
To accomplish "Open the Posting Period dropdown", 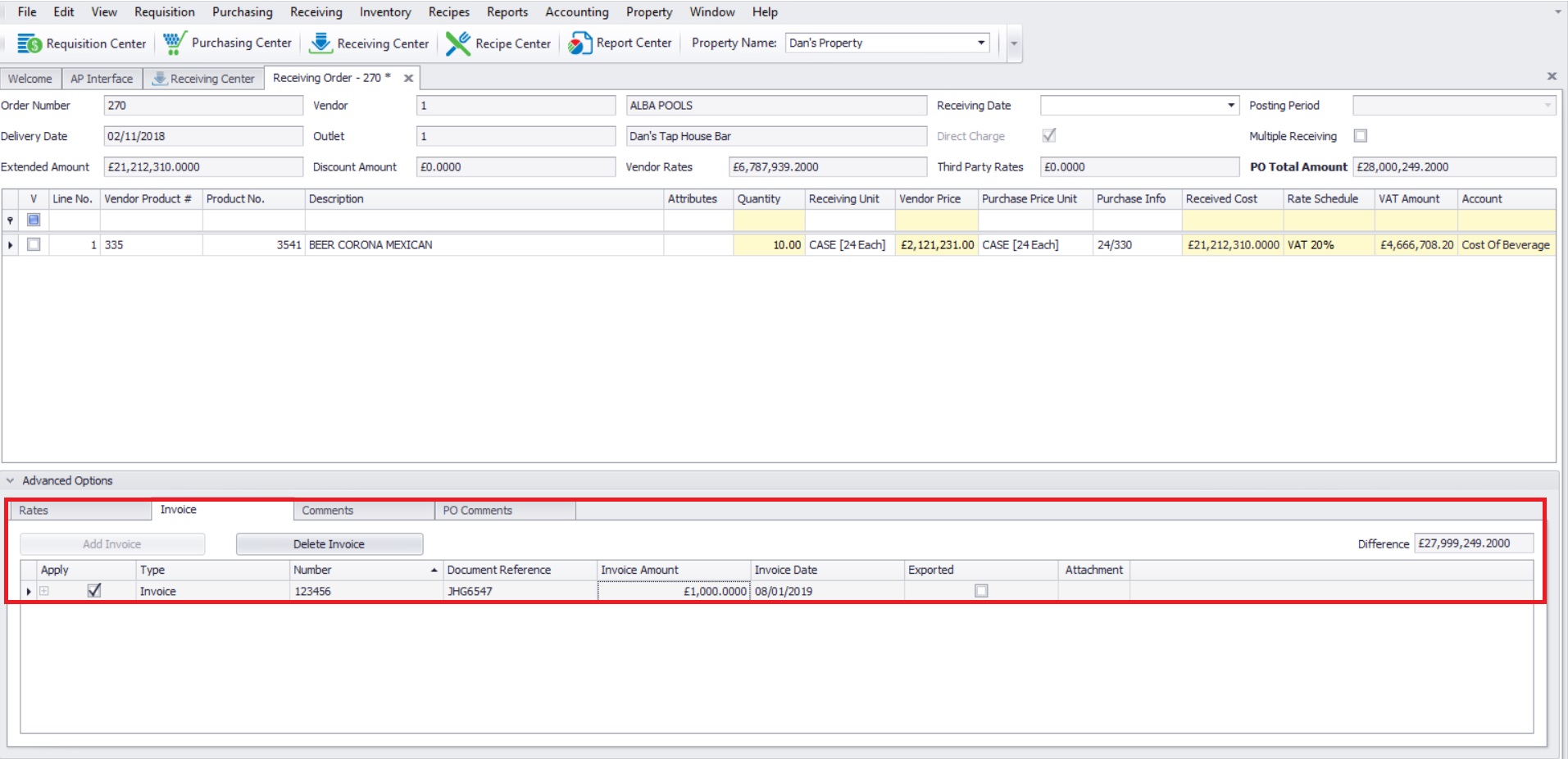I will 1548,105.
